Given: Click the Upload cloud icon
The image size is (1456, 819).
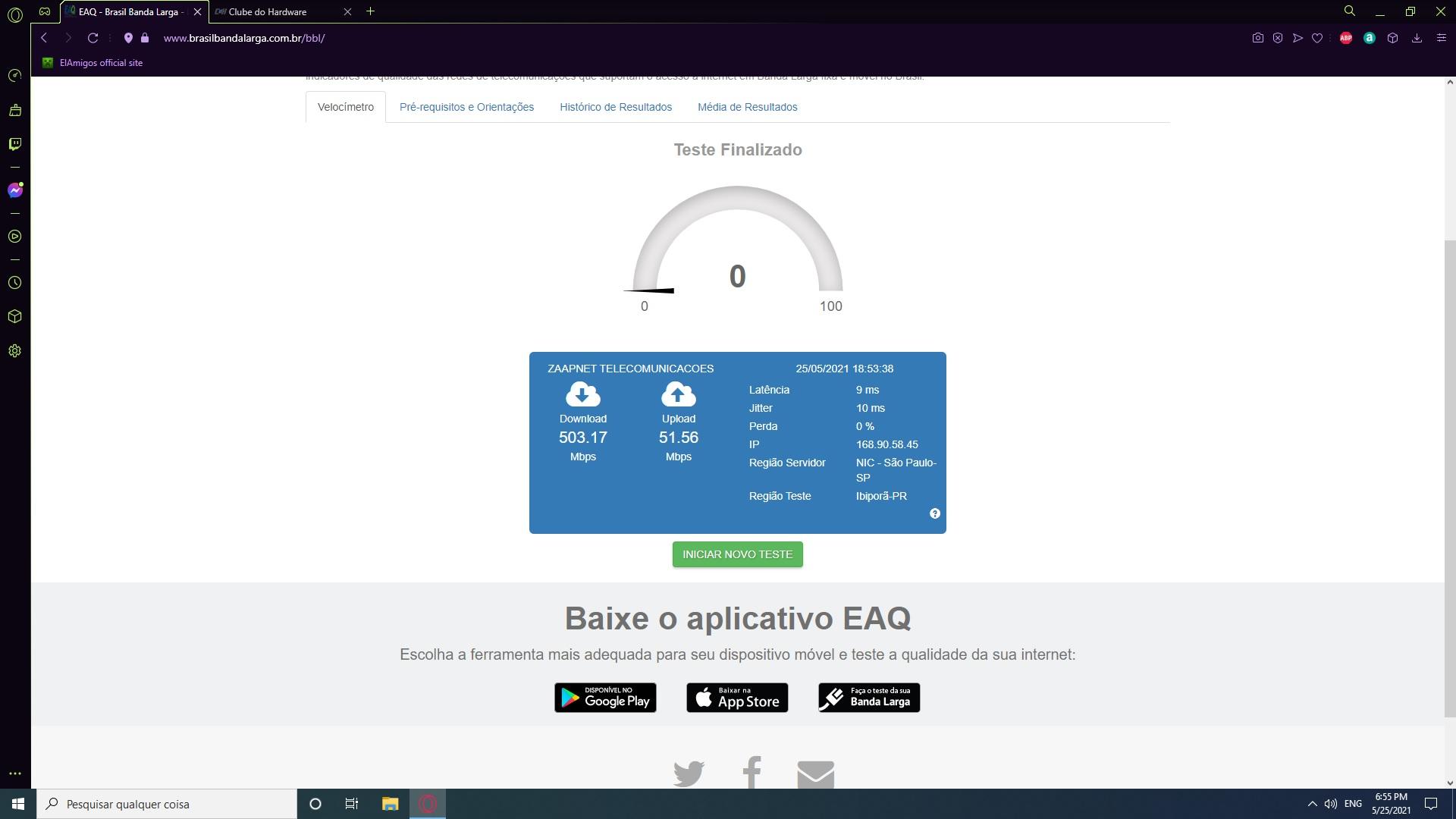Looking at the screenshot, I should [x=679, y=394].
